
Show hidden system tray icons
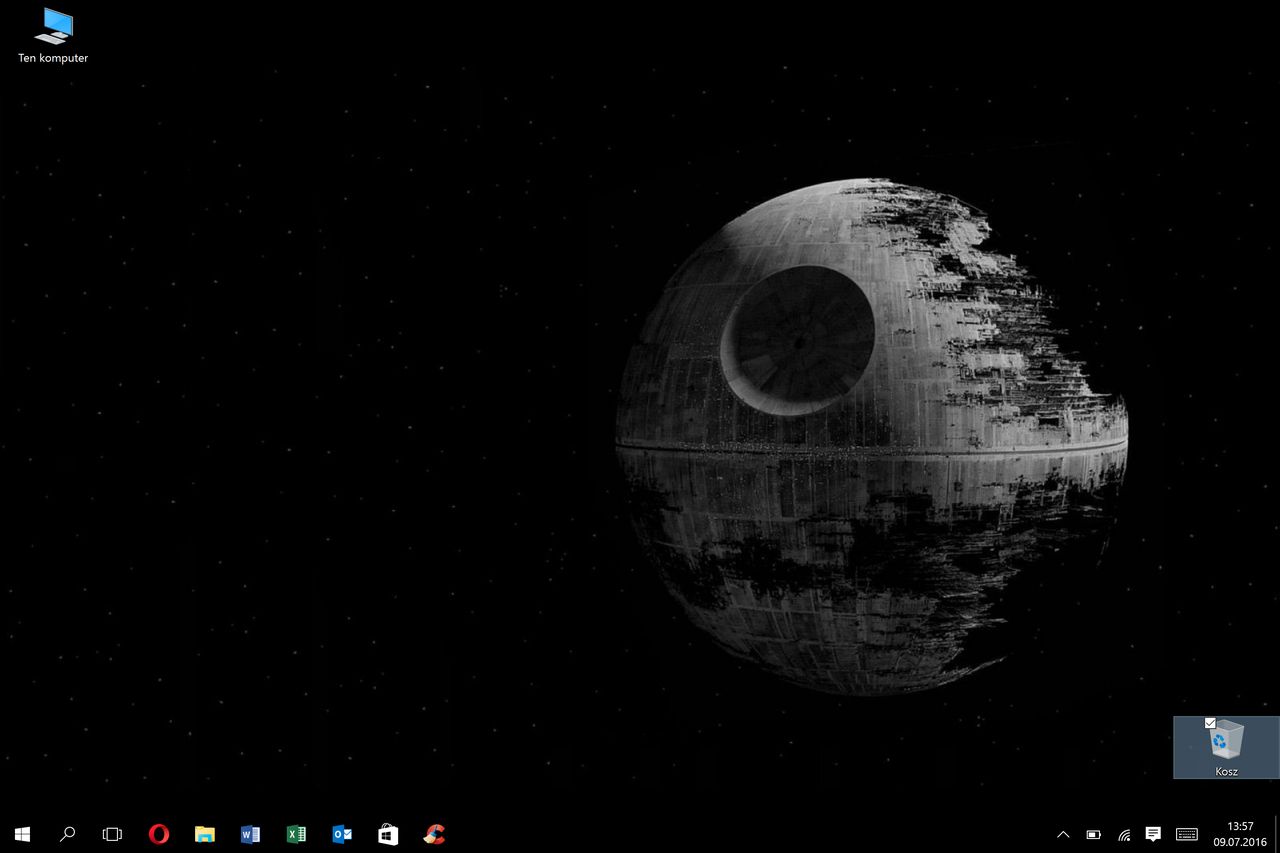(x=1063, y=834)
